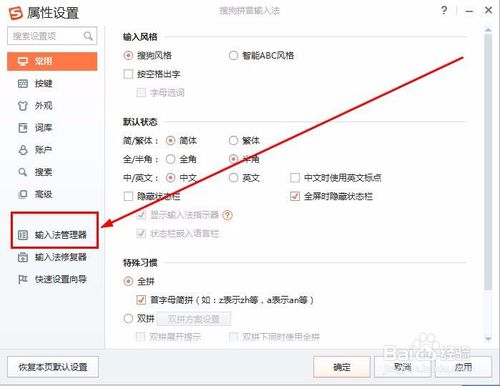Set default language to 英文

click(x=233, y=178)
